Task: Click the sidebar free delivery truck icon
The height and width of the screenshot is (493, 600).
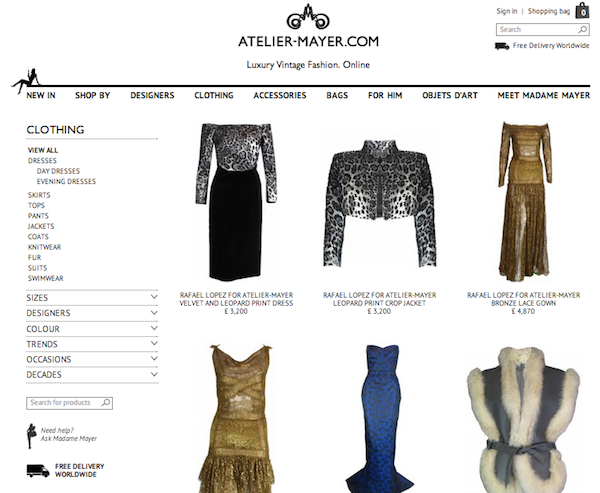Action: click(38, 470)
